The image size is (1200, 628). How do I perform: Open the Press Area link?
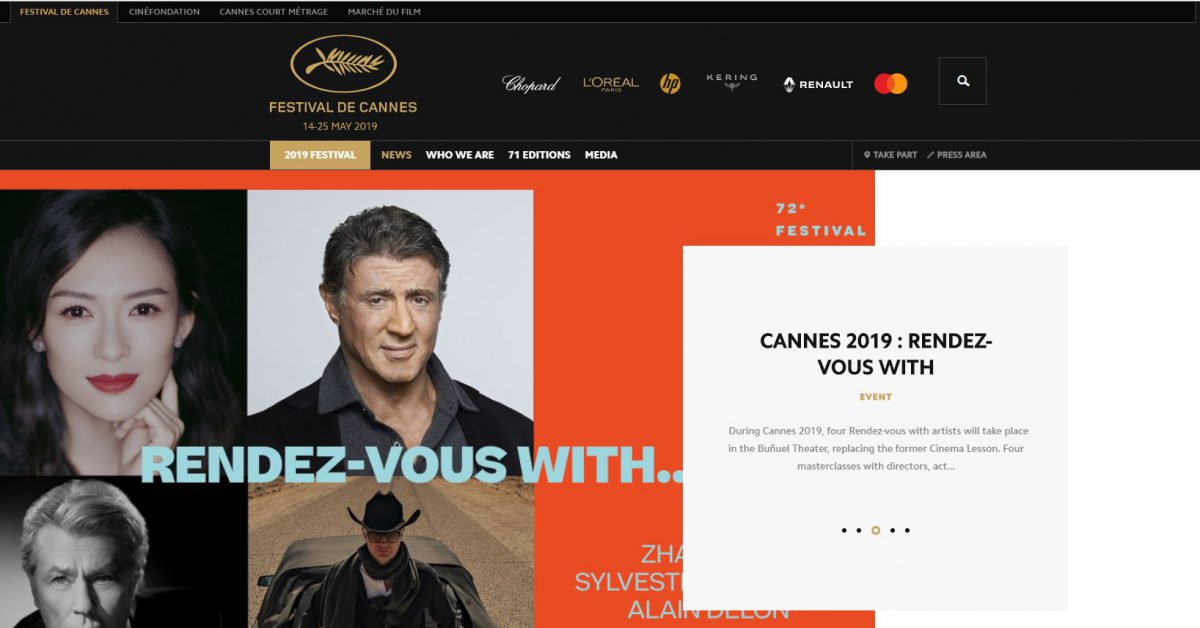click(x=956, y=155)
